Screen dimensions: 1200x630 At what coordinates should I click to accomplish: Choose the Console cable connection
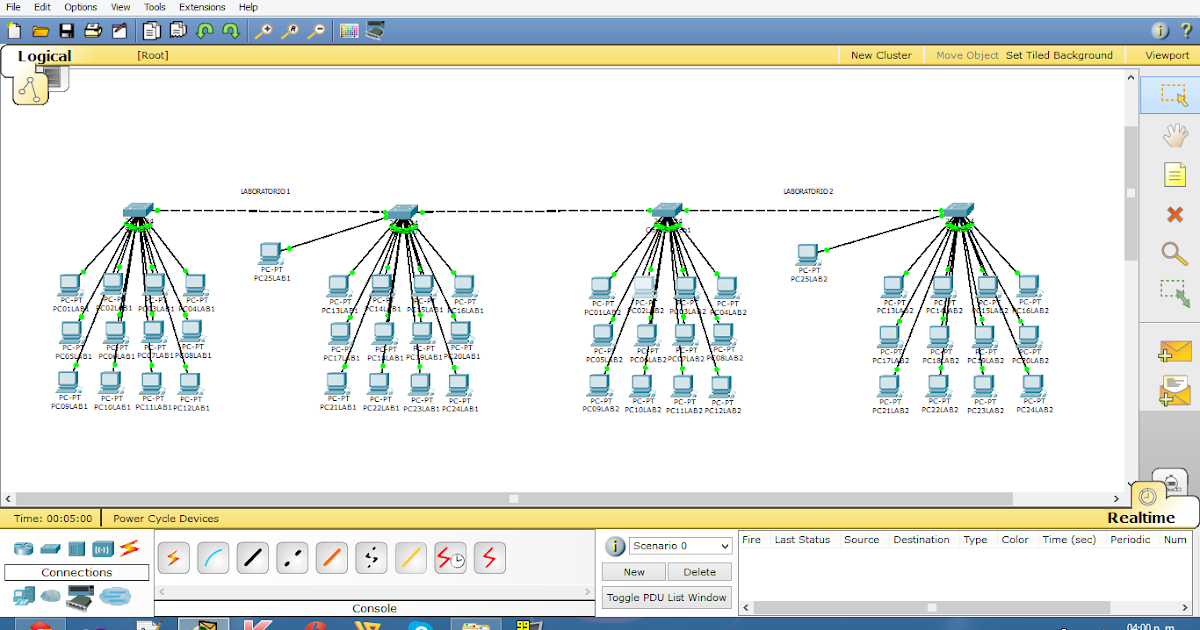pyautogui.click(x=213, y=558)
